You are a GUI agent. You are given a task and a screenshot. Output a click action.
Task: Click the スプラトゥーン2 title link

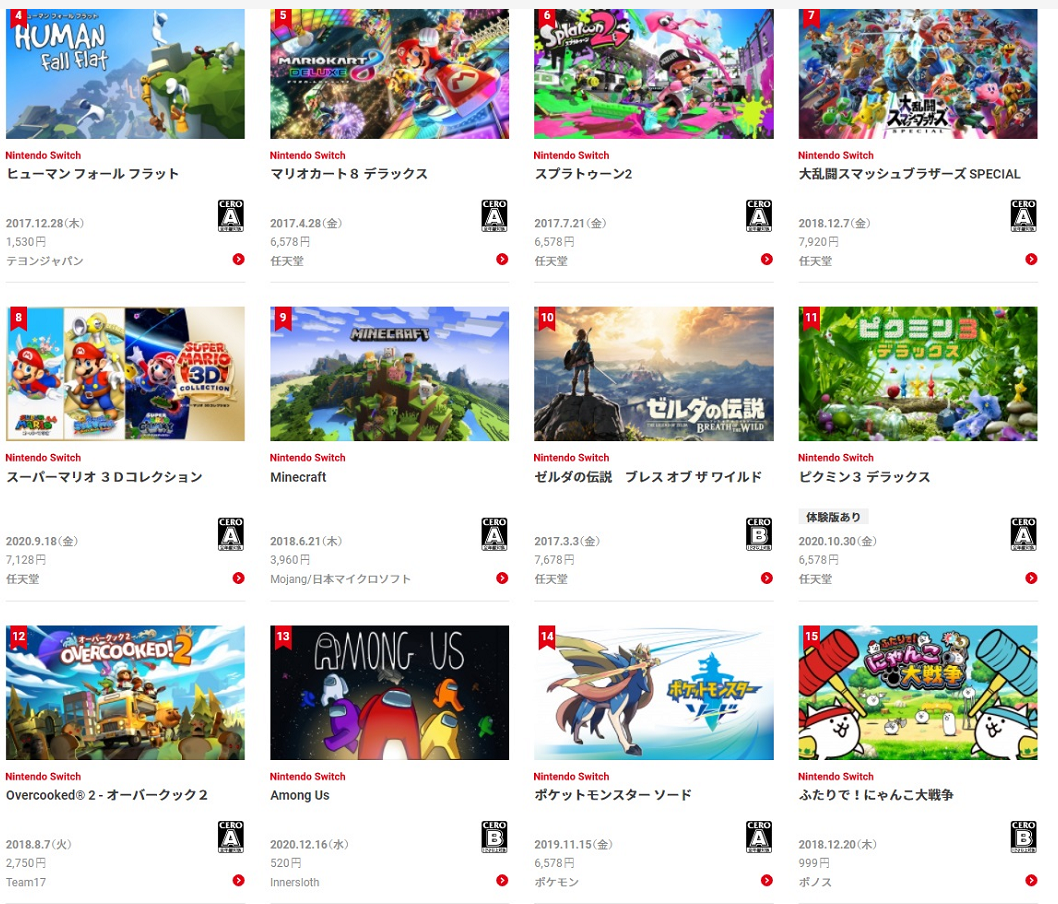pyautogui.click(x=584, y=174)
